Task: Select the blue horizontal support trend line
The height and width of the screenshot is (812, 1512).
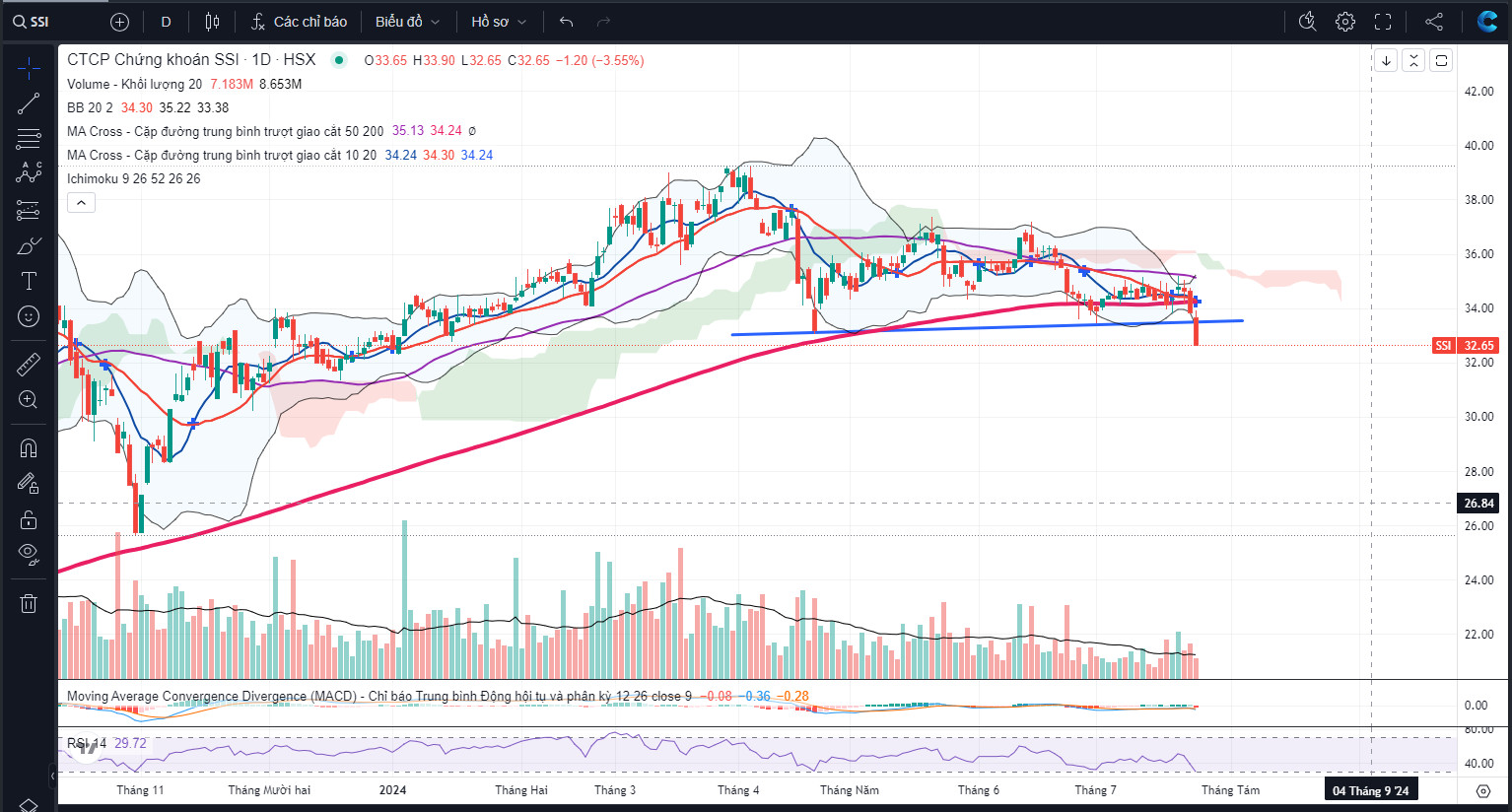Action: tap(986, 328)
